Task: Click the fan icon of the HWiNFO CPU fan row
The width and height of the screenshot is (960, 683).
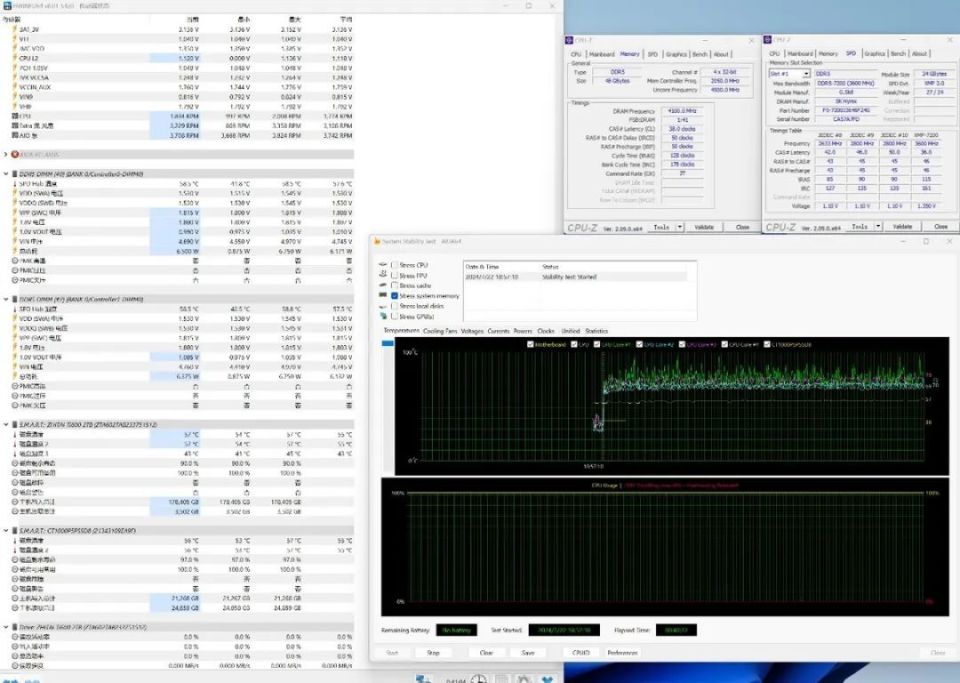Action: tap(15, 116)
